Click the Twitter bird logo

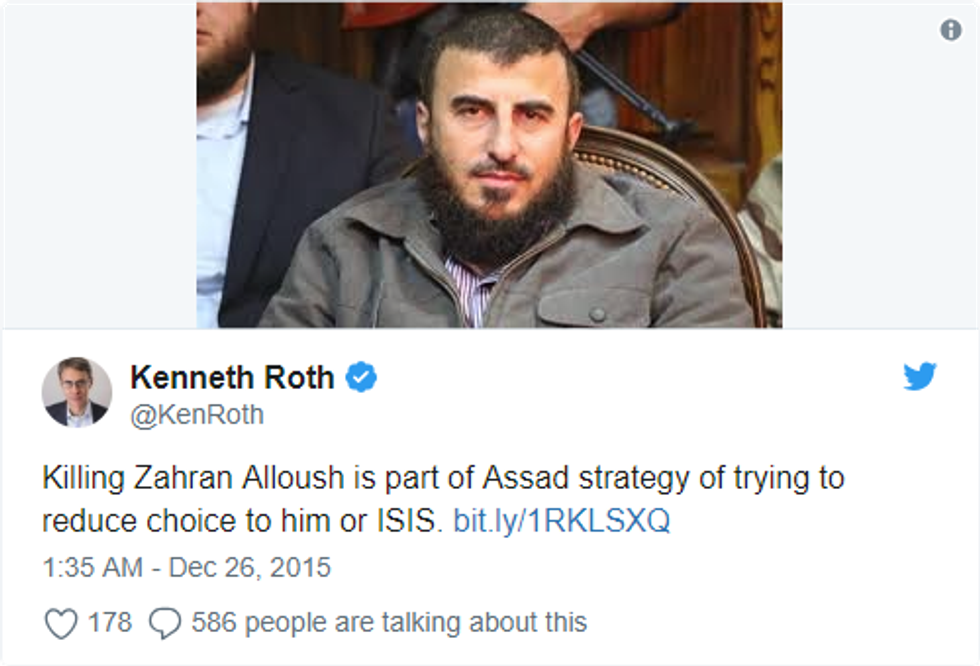coord(919,377)
